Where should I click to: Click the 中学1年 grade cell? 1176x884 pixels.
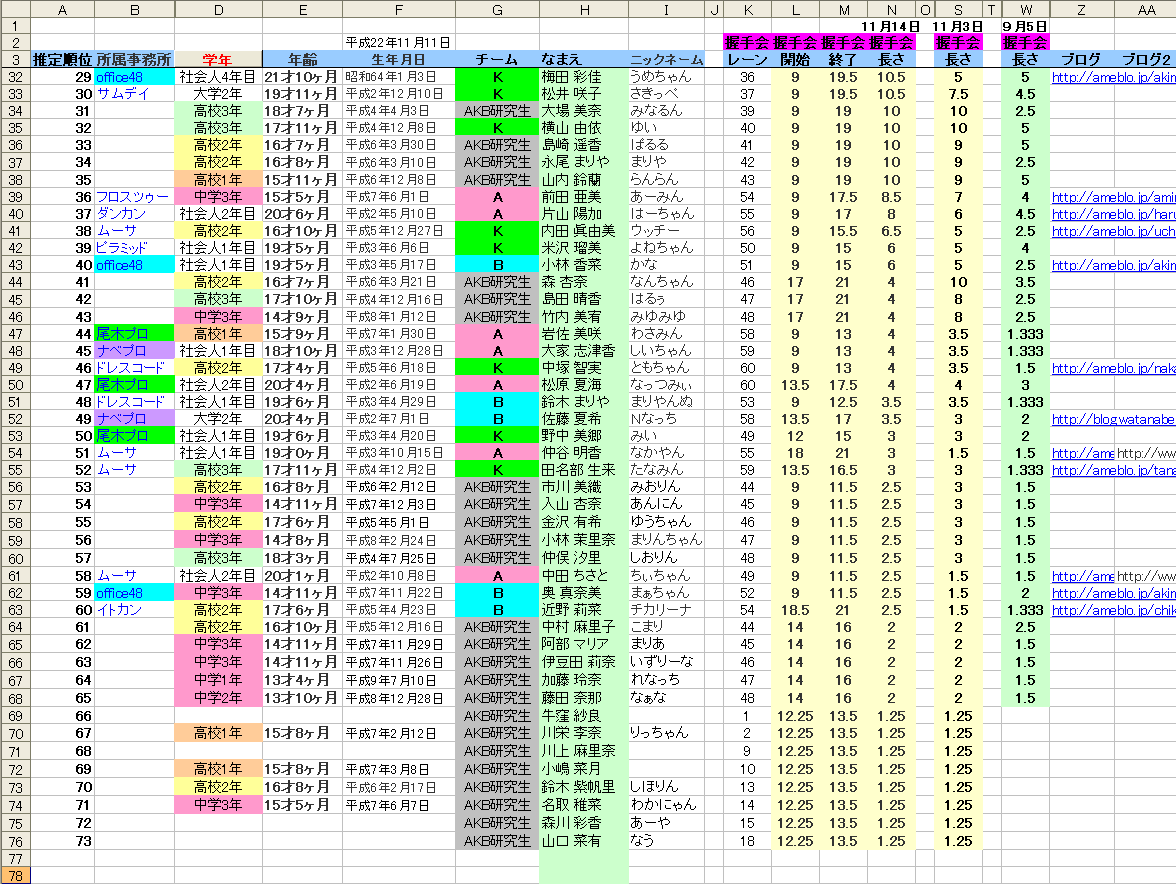coord(218,681)
